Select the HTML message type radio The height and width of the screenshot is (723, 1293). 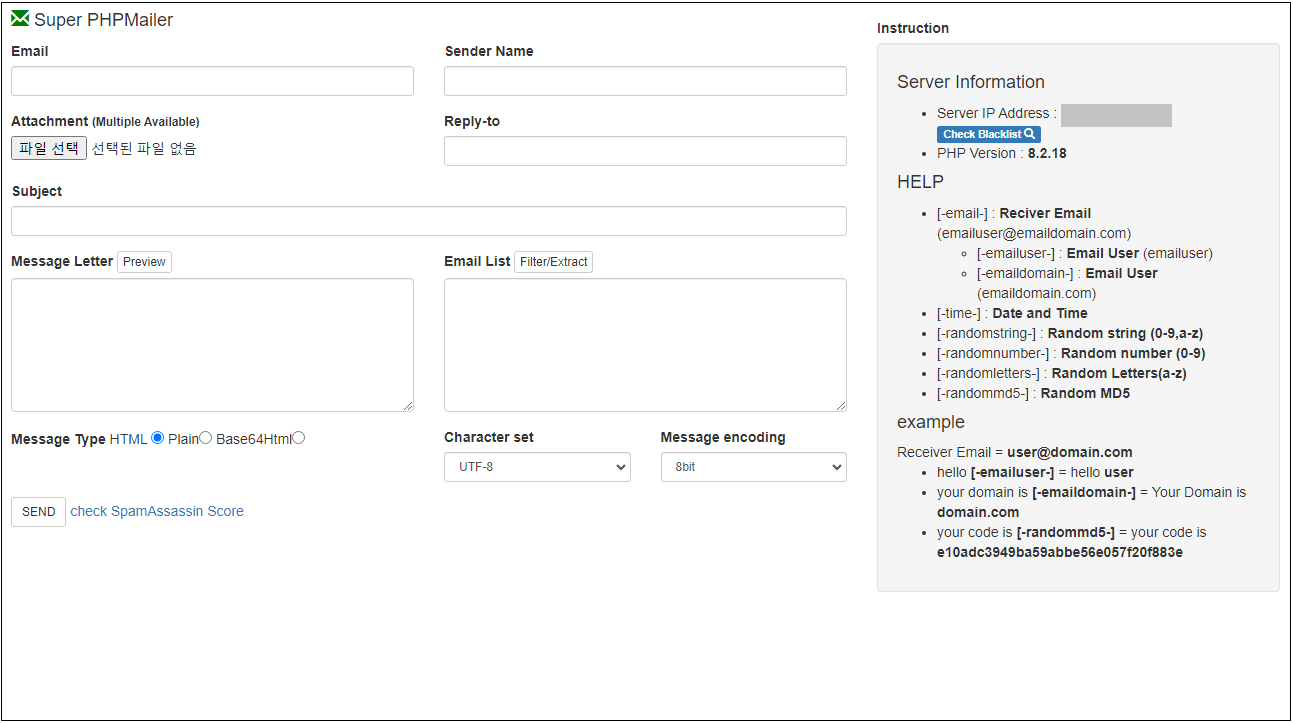157,438
